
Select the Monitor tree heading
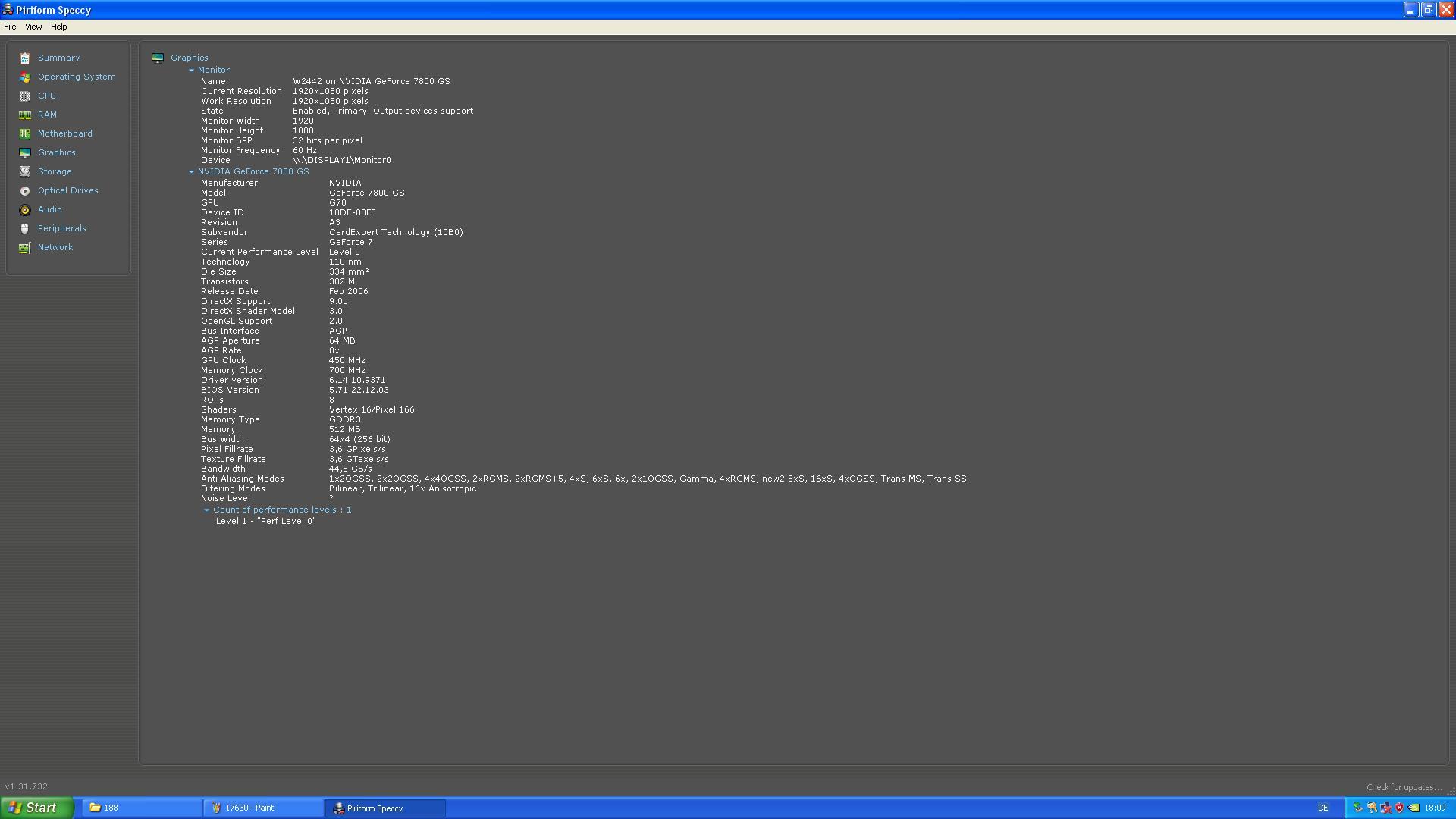point(213,70)
